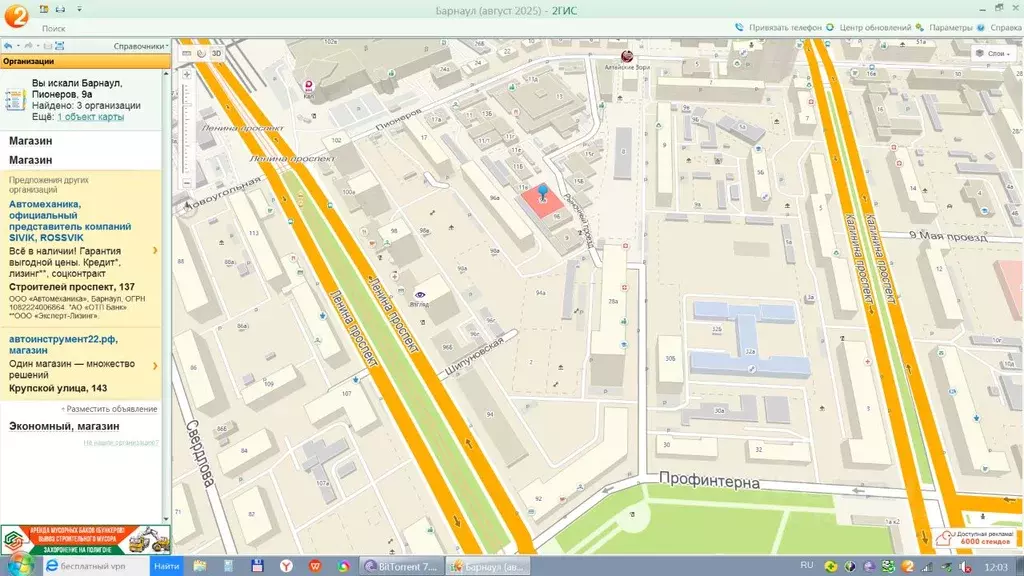
Task: Click the zoom in plus button on the map
Action: tap(186, 74)
